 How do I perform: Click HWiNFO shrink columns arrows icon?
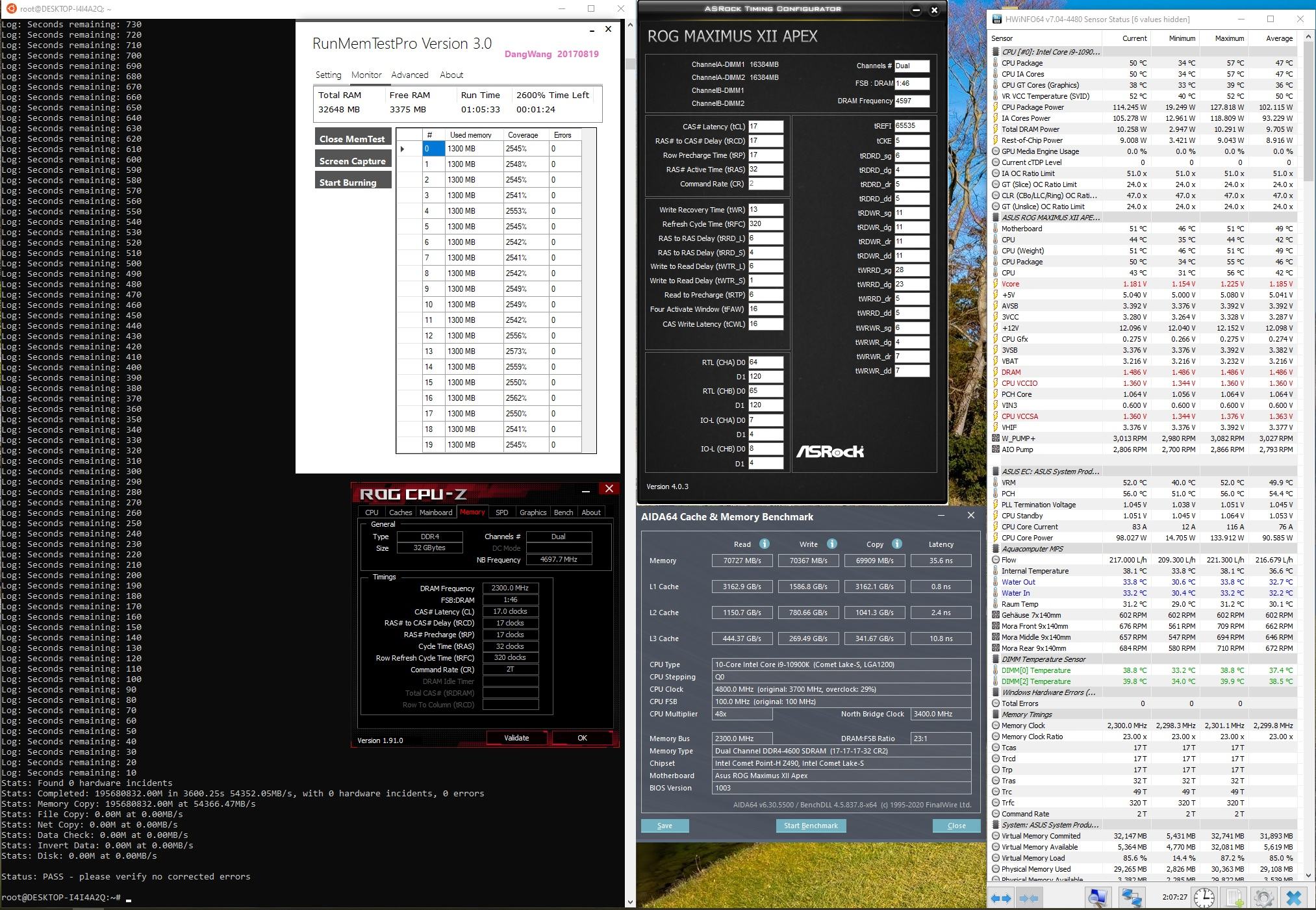[x=1029, y=898]
